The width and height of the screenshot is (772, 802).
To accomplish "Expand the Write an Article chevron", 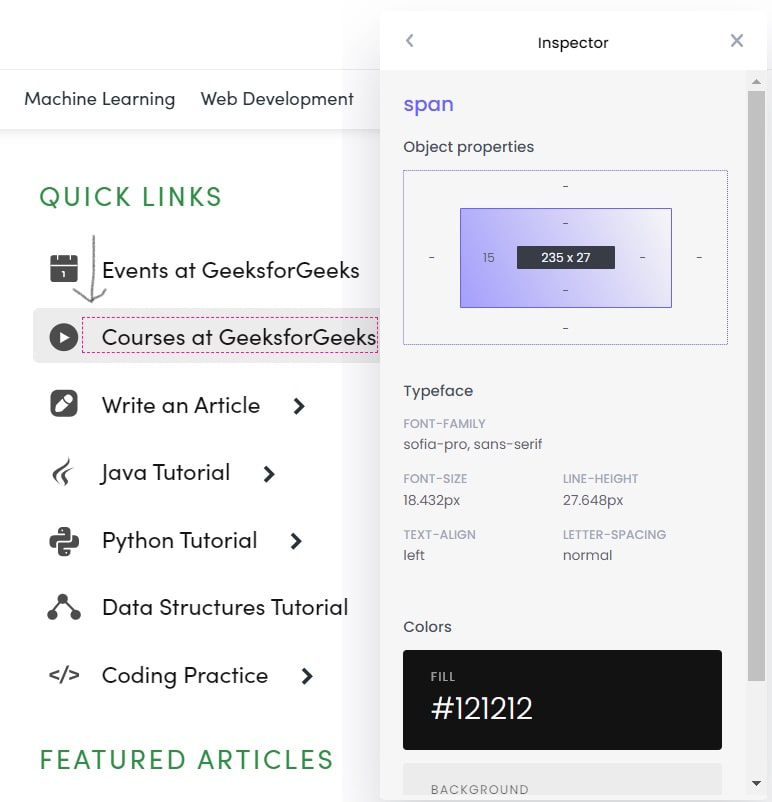I will click(x=298, y=406).
